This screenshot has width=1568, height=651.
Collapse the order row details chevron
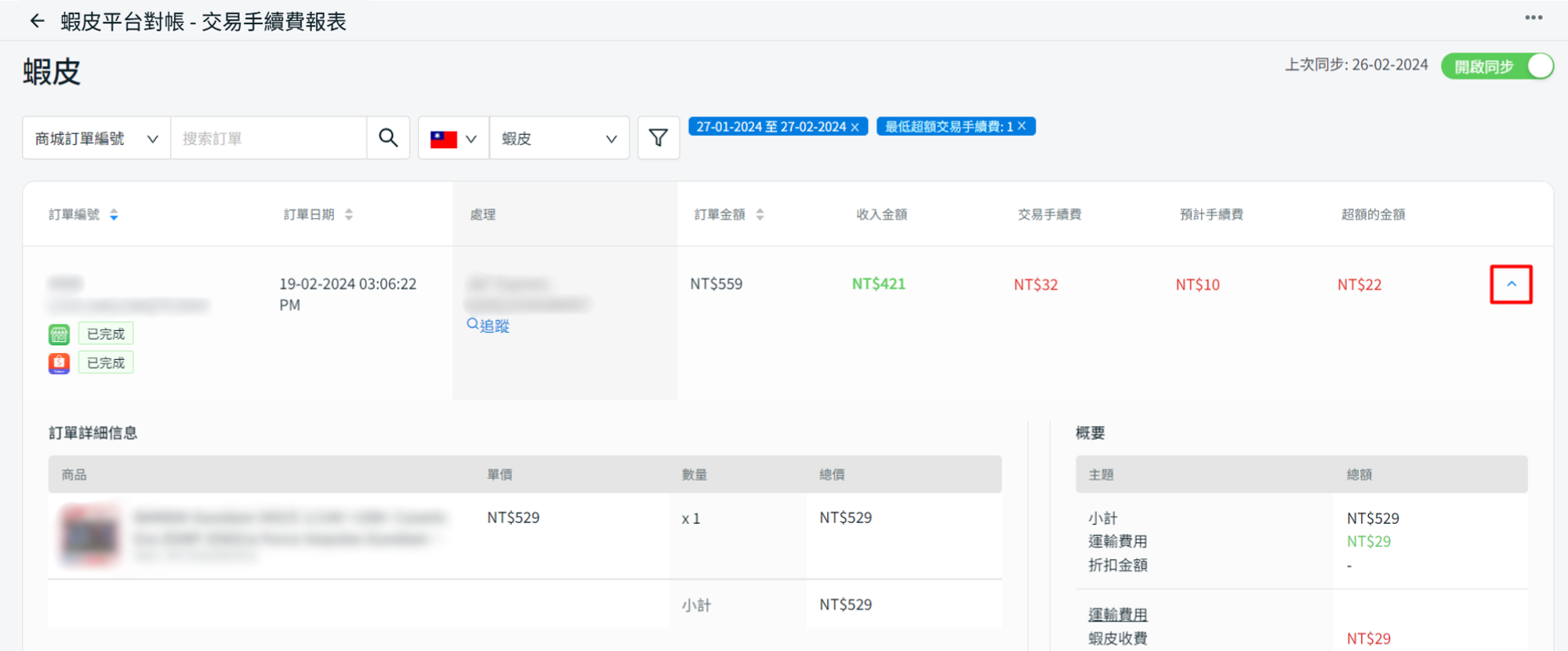coord(1511,285)
